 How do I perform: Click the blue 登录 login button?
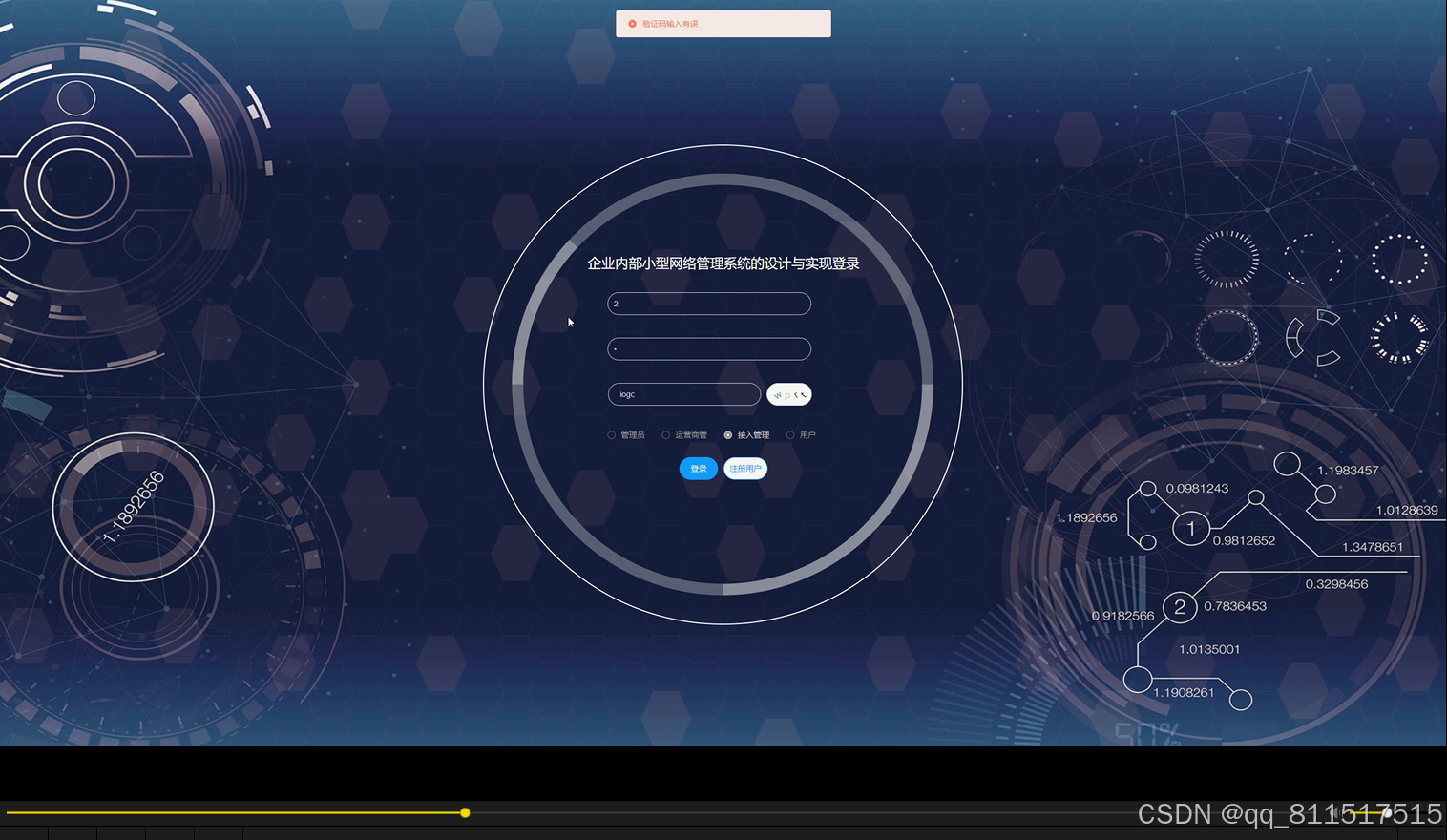click(x=699, y=469)
